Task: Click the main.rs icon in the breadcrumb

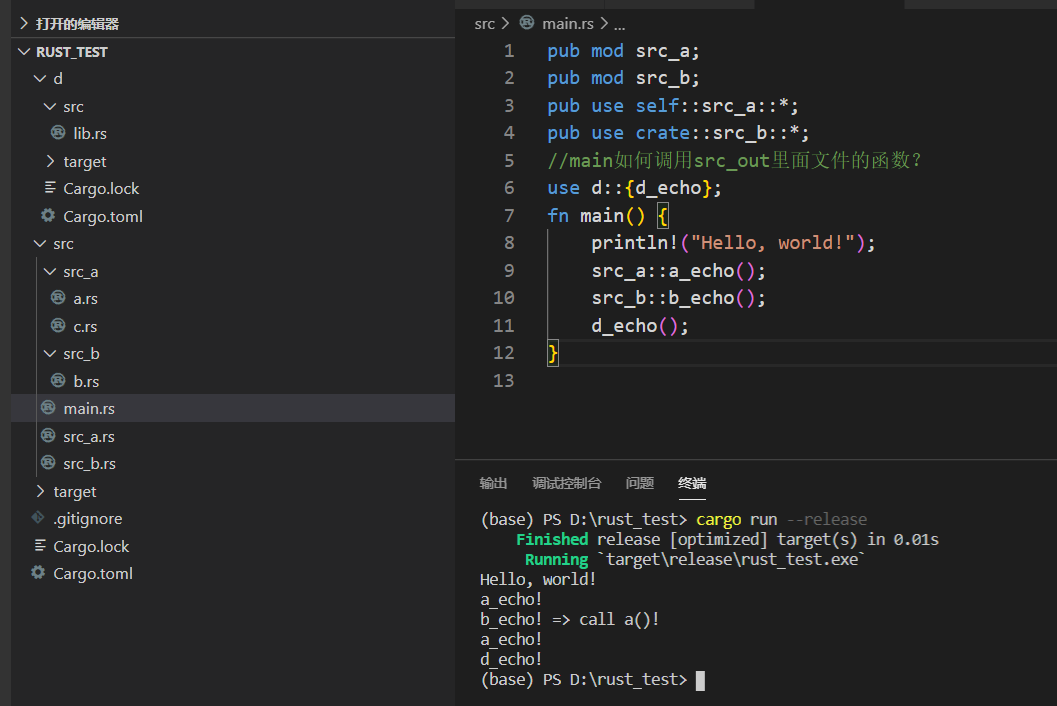Action: [527, 23]
